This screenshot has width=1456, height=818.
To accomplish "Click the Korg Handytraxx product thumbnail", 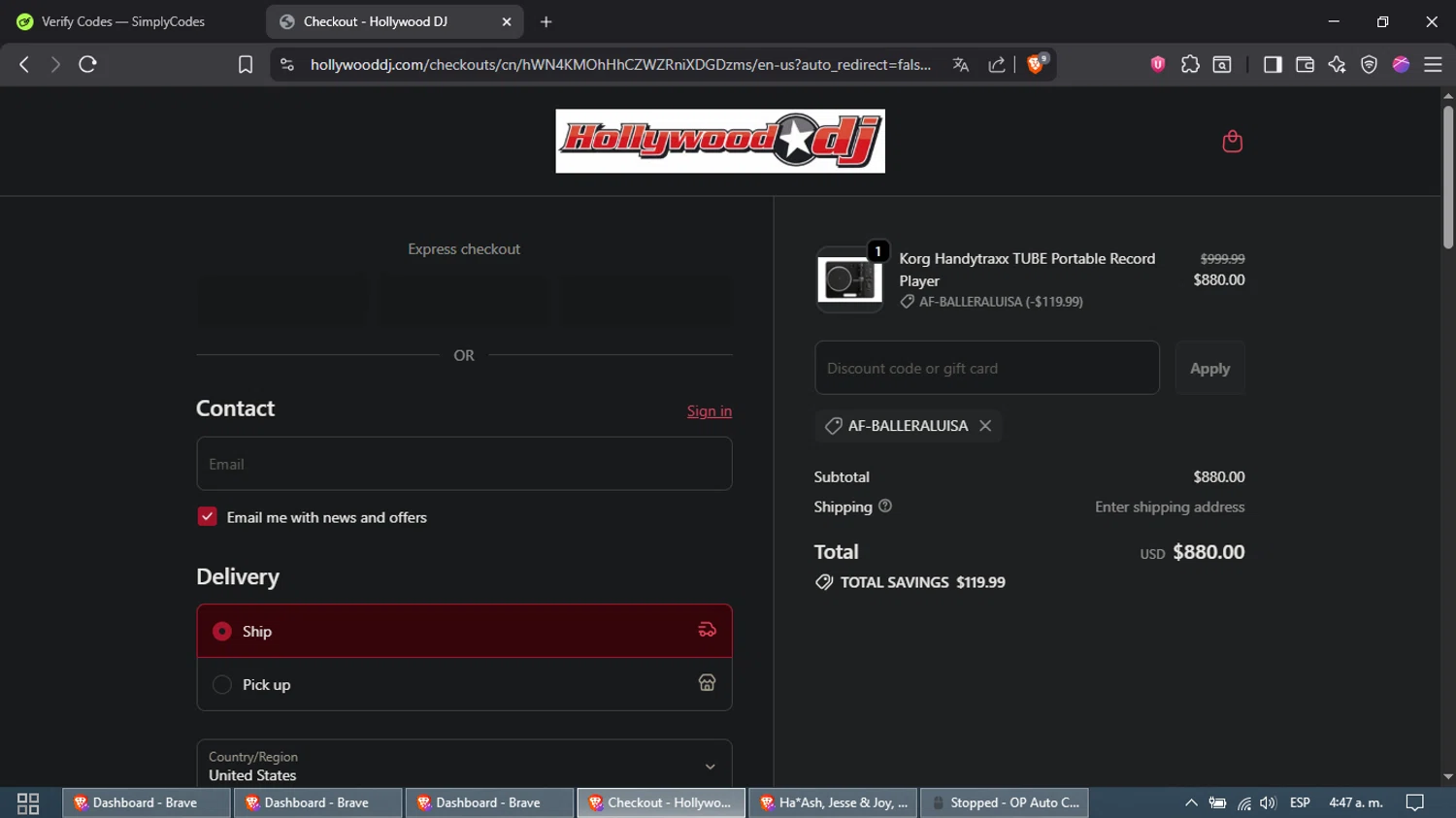I will [849, 279].
